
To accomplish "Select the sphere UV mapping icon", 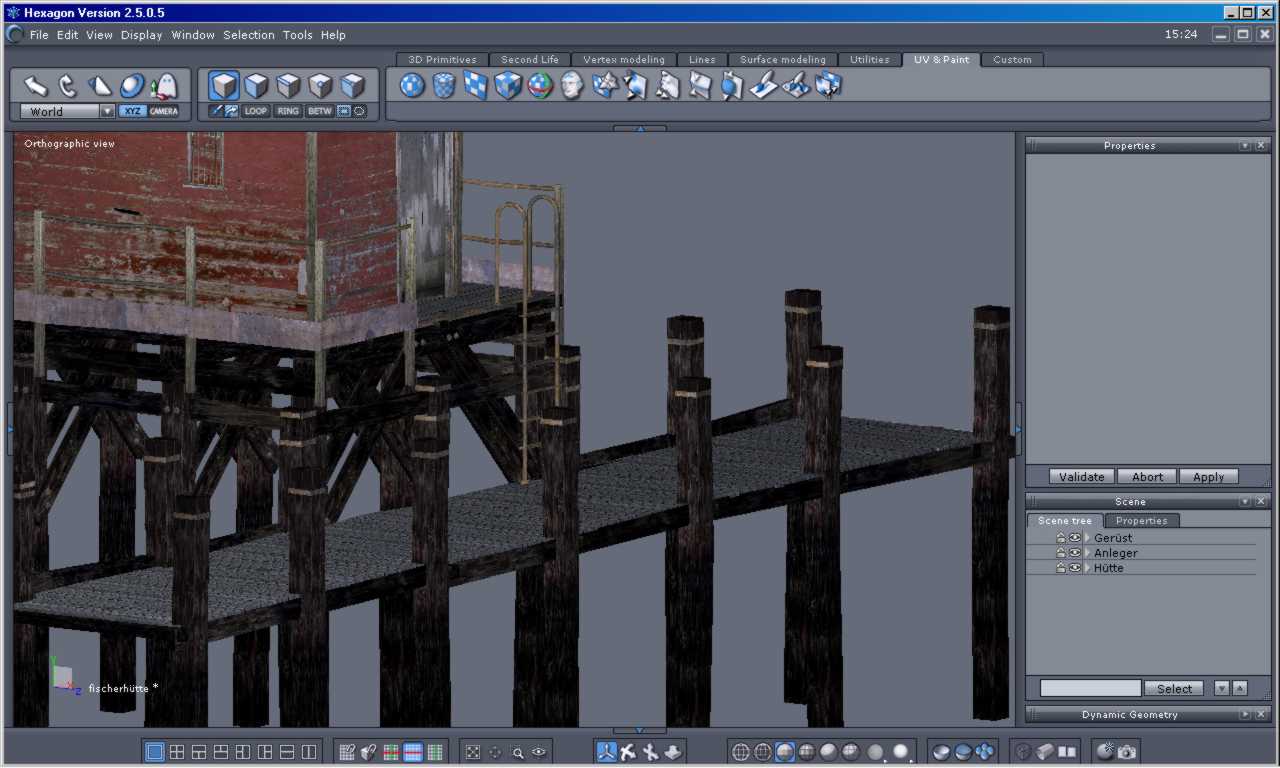I will (x=412, y=86).
